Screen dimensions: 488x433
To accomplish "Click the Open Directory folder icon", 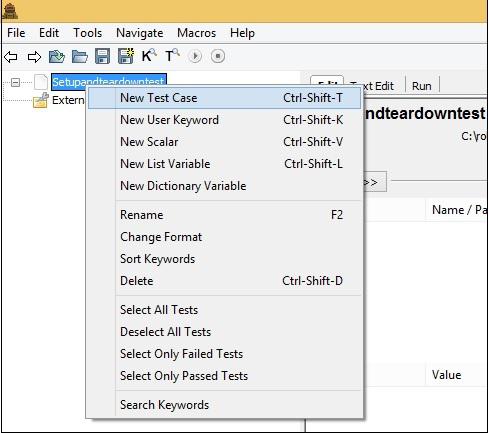I will tap(80, 56).
